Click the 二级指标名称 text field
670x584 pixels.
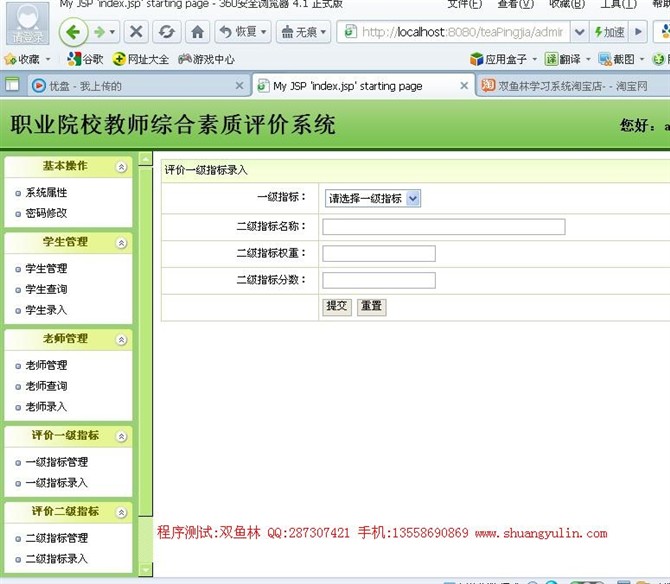click(444, 227)
